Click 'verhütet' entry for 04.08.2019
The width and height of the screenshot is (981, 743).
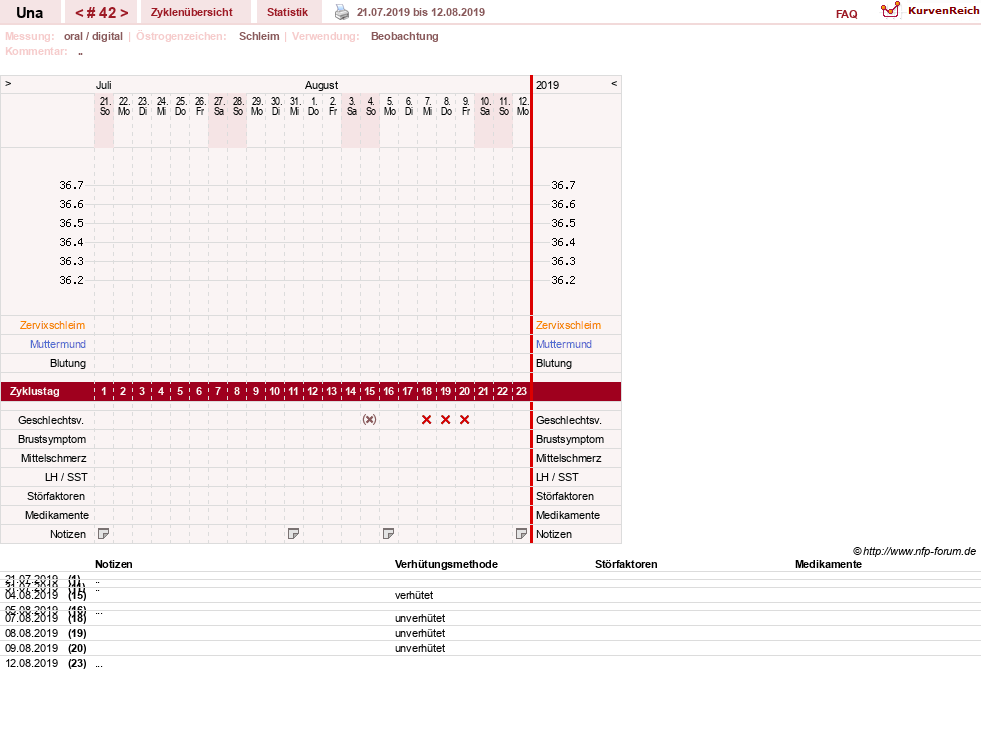pos(414,595)
